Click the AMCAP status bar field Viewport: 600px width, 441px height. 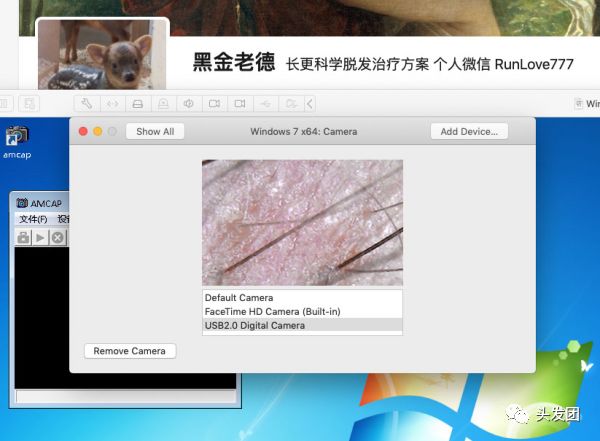[126, 396]
